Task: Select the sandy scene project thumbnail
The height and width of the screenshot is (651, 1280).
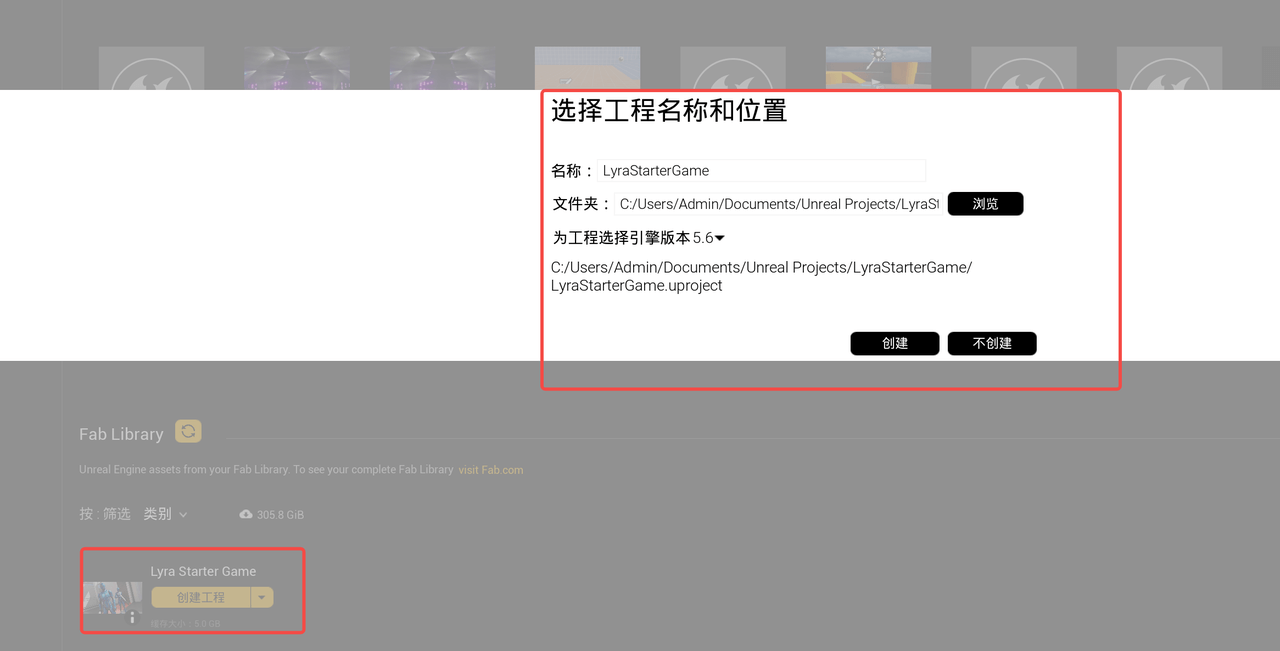Action: pos(587,69)
